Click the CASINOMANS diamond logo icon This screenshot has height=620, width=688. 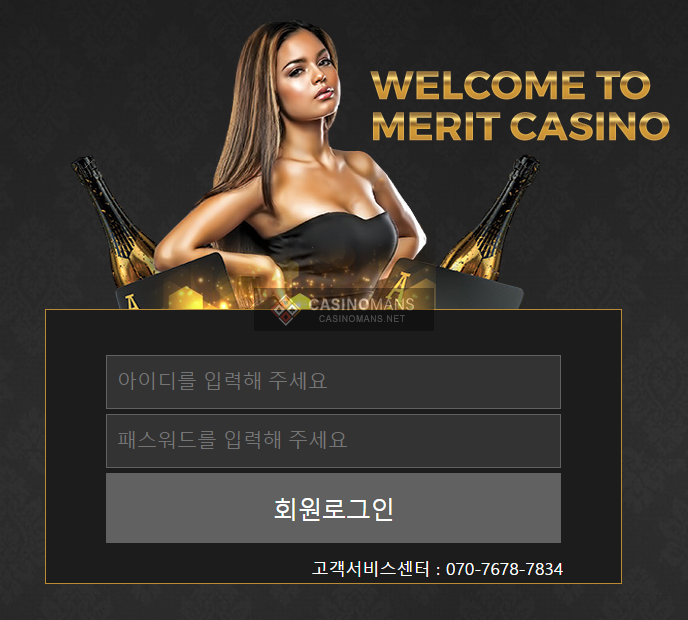pyautogui.click(x=286, y=310)
